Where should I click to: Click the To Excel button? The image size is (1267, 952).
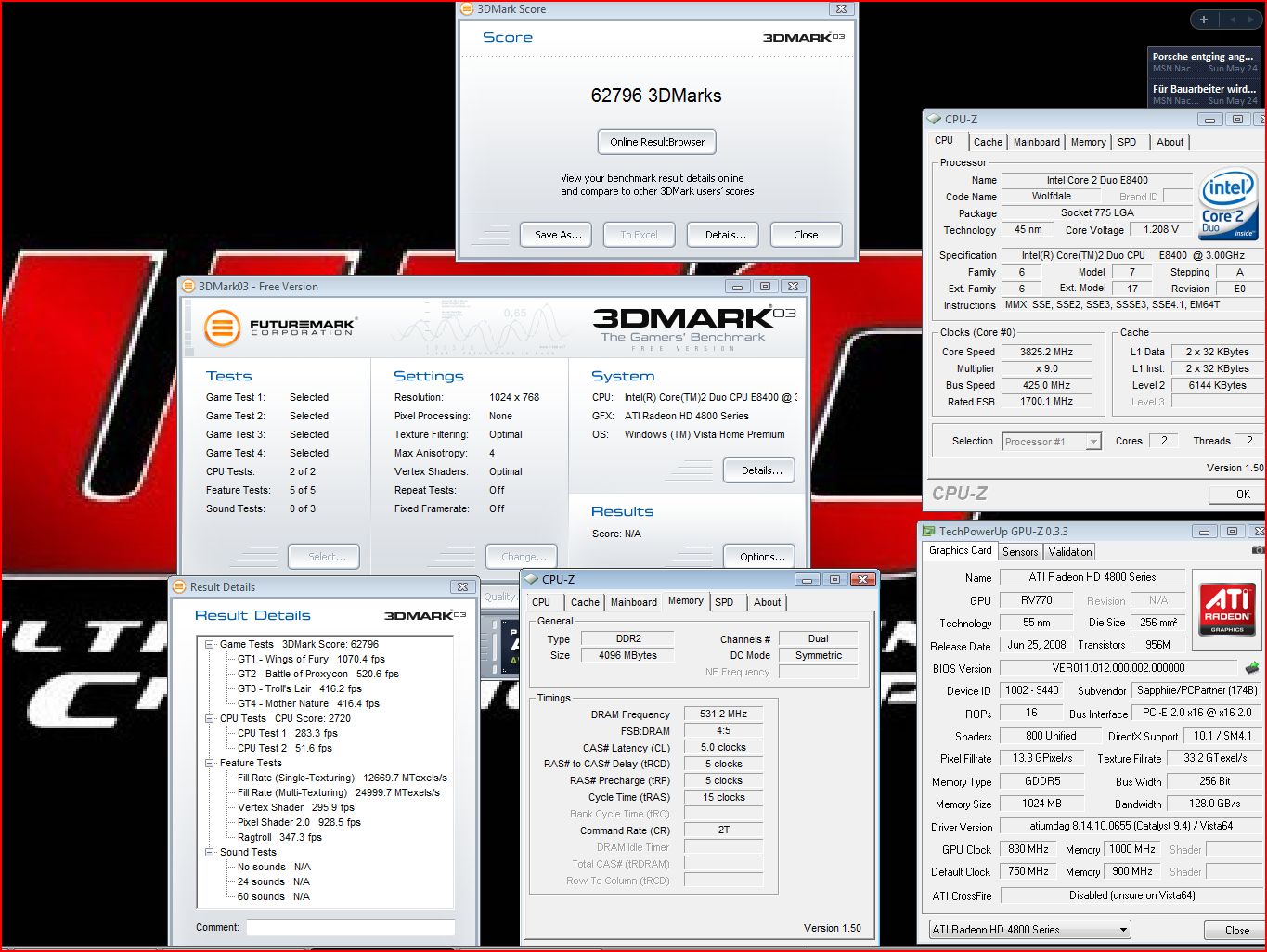tap(639, 235)
